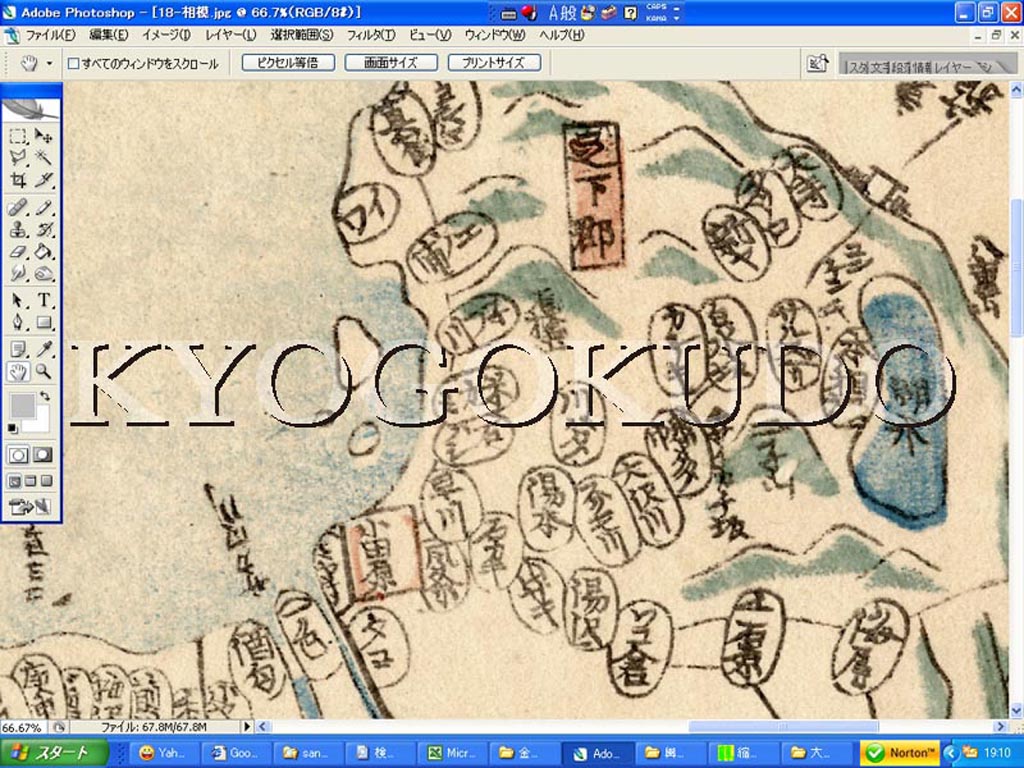Open the レイヤー(L) menu
The height and width of the screenshot is (768, 1024).
point(231,35)
